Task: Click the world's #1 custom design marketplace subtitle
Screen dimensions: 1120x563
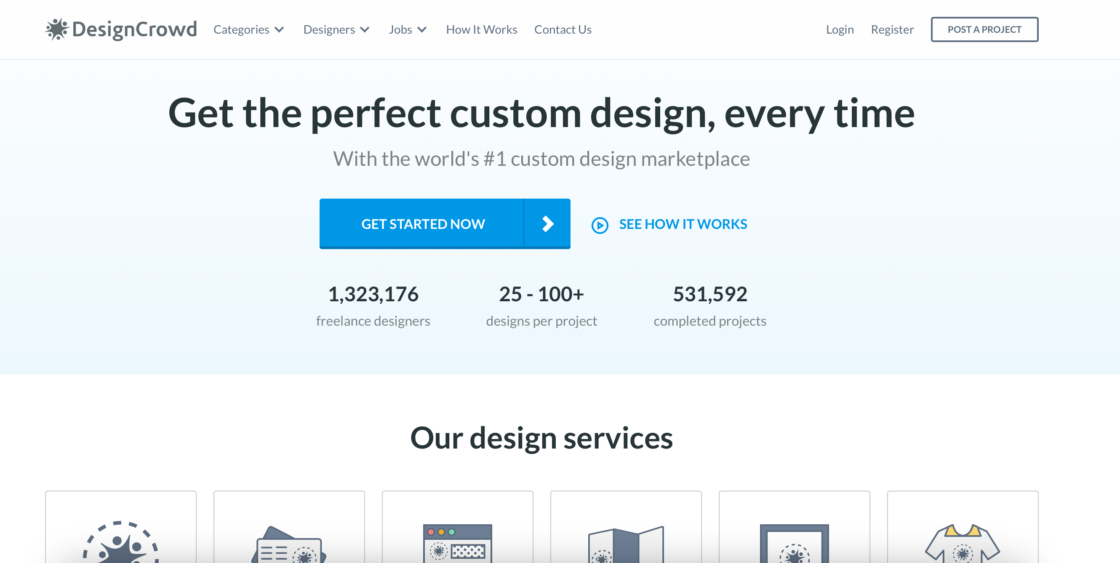Action: pos(541,159)
